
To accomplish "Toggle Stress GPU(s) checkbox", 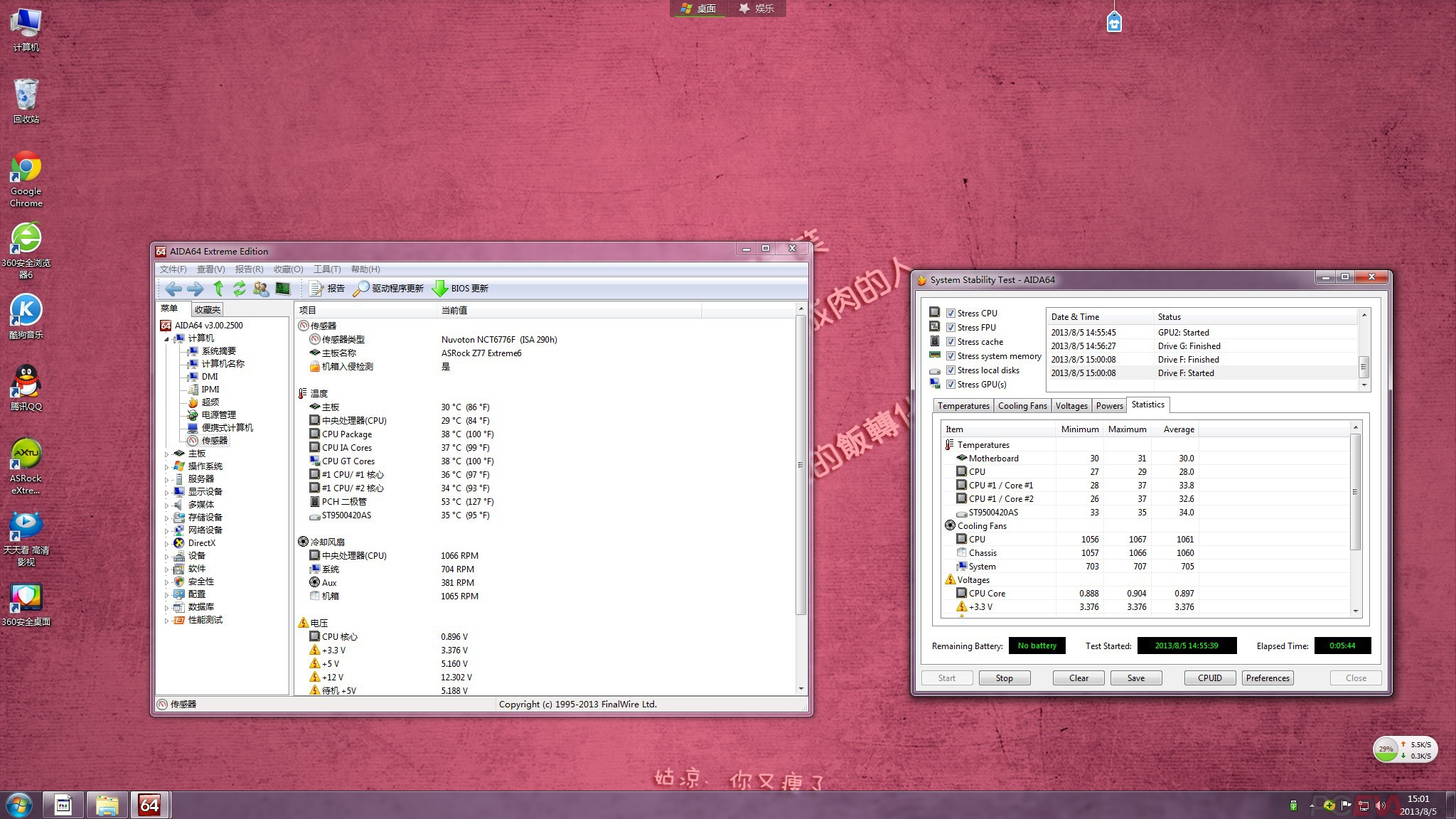I will point(951,384).
